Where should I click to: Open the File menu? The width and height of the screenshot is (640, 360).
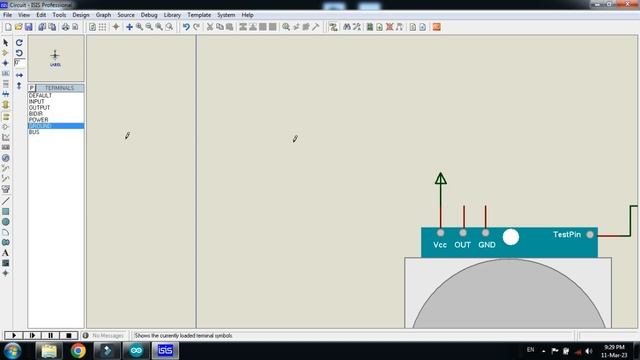(7, 15)
